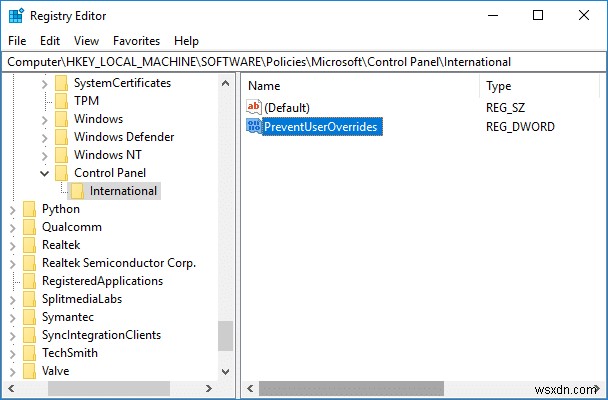
Task: Click the TPM folder icon
Action: (x=61, y=101)
